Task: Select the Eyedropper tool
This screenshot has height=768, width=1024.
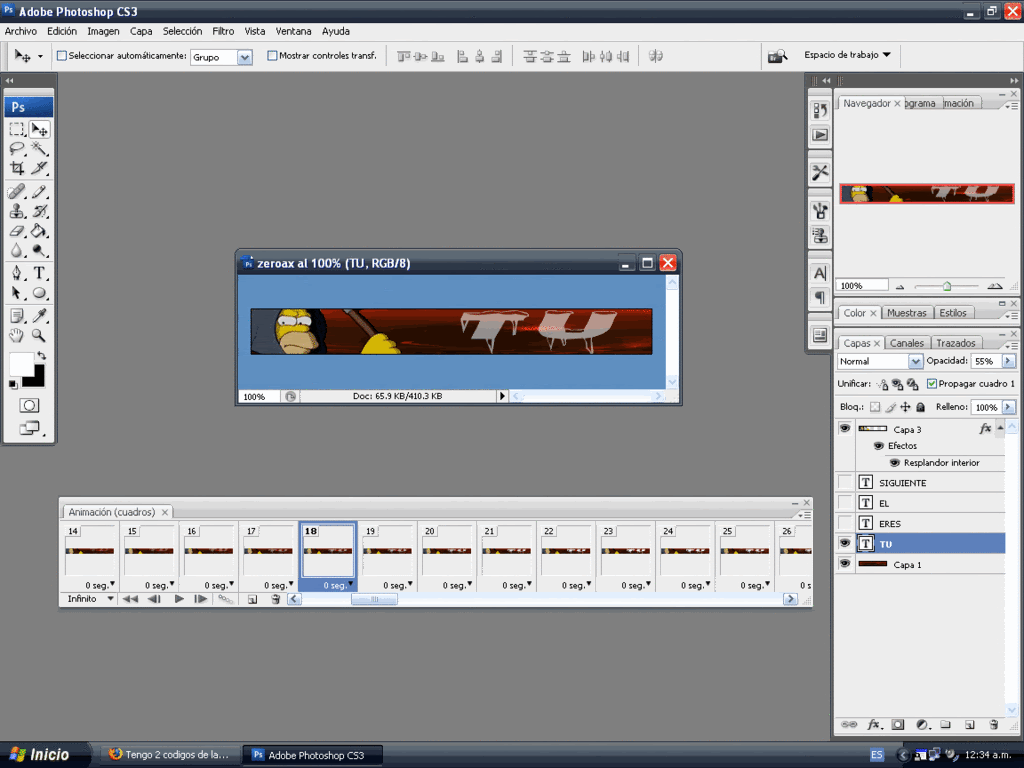Action: (40, 315)
